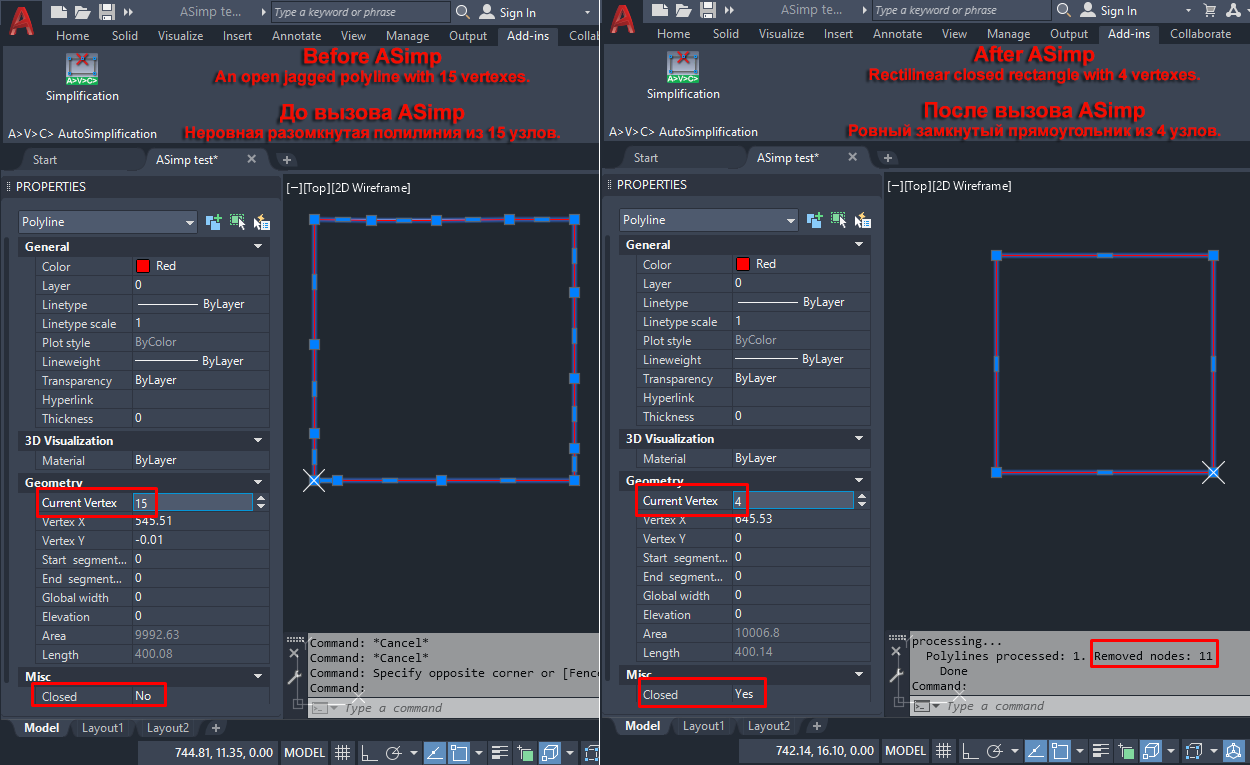1250x765 pixels.
Task: Collapse 3D Visualization section in left Properties
Action: tap(259, 440)
